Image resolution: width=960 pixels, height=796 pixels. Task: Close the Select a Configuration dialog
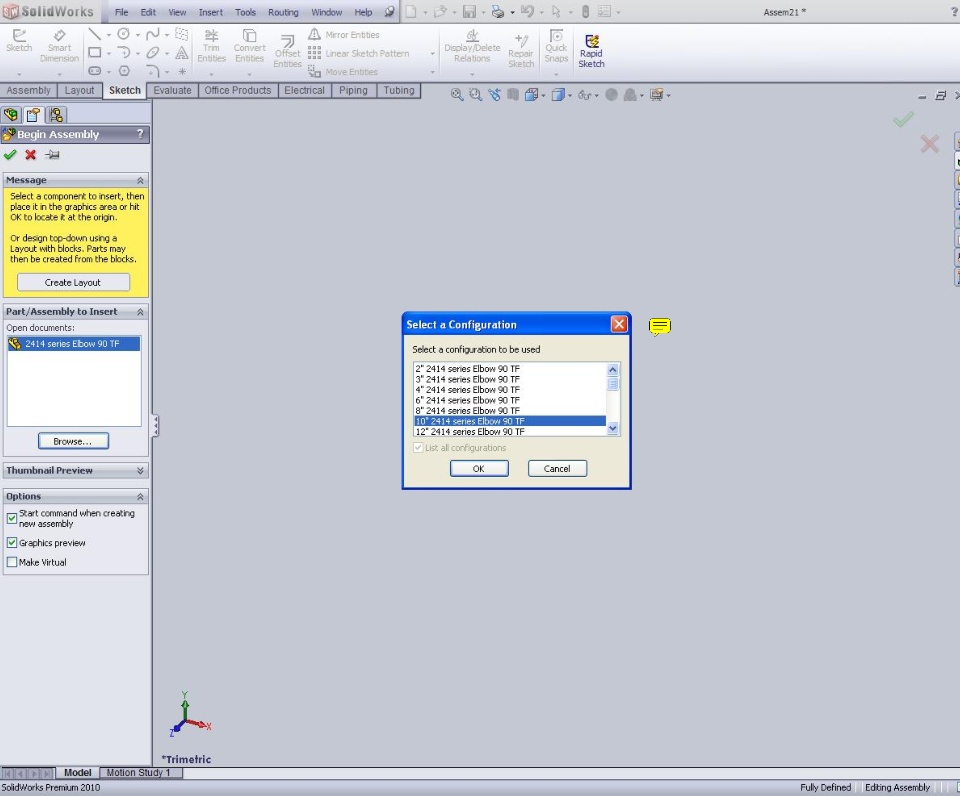pos(619,324)
